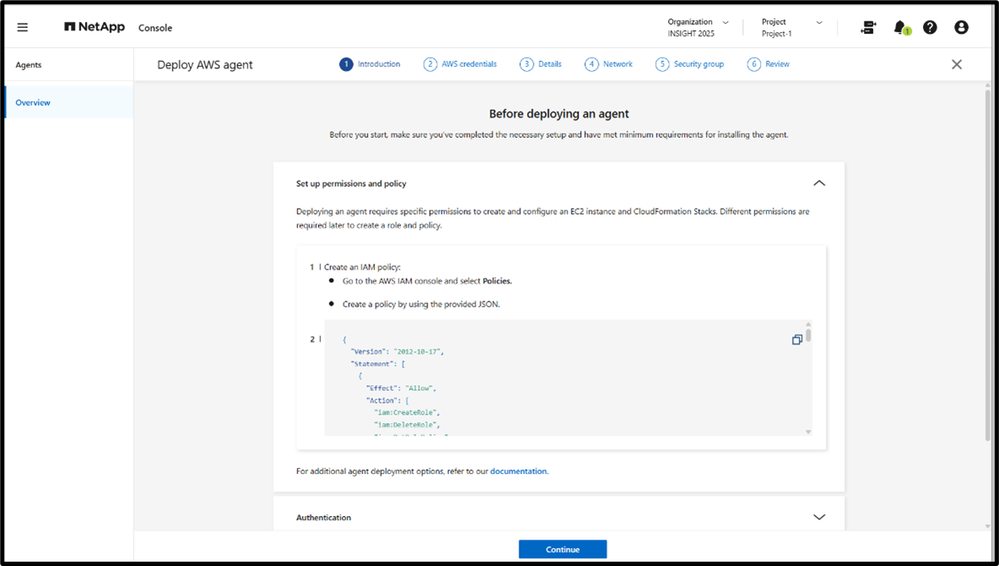Click the NetApp logo

[95, 27]
